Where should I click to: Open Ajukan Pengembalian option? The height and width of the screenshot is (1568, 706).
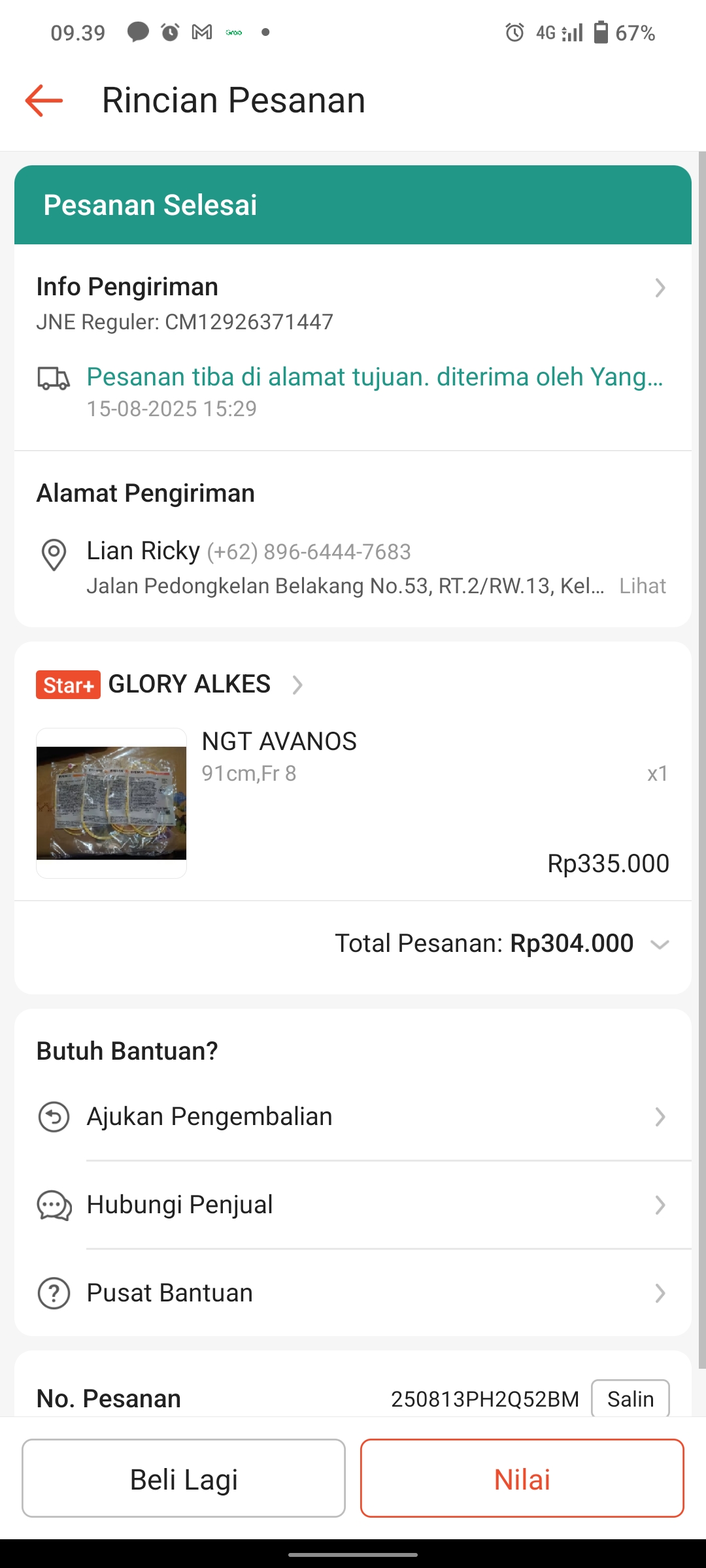click(209, 1117)
